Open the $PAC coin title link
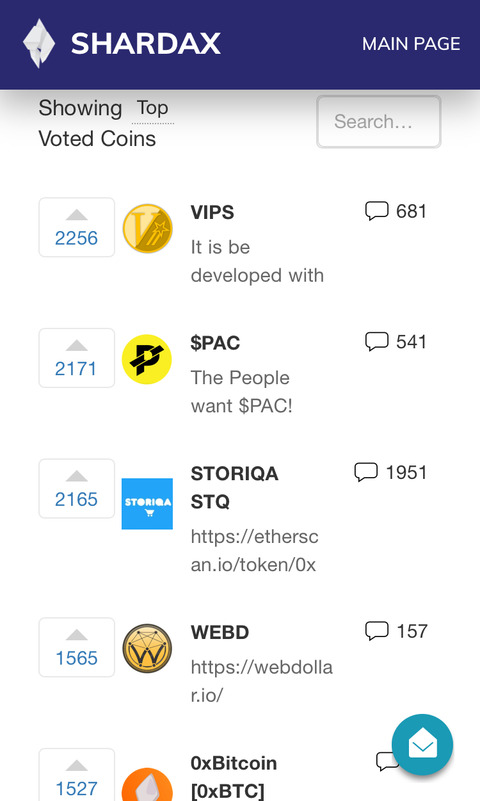 tap(215, 343)
